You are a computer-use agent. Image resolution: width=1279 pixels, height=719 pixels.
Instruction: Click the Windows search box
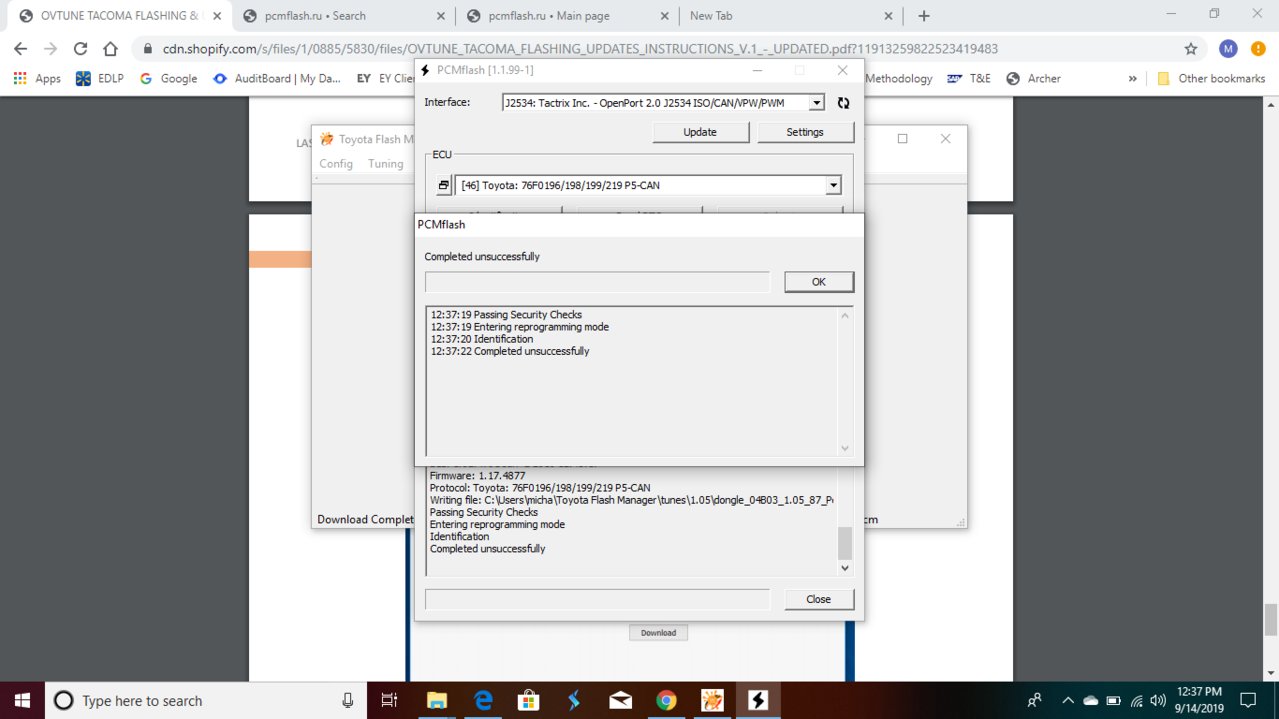coord(206,700)
